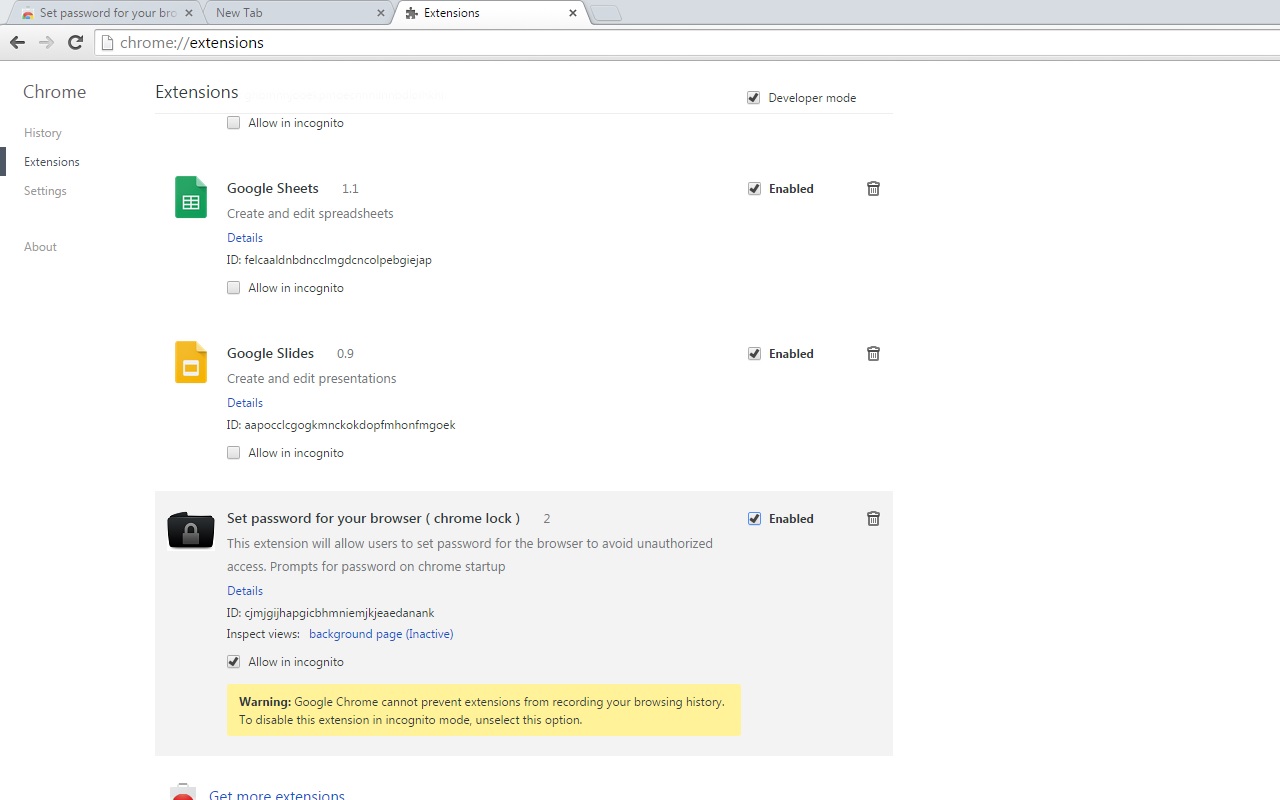The height and width of the screenshot is (800, 1280).
Task: Remove Google Slides via its trash icon
Action: 872,353
